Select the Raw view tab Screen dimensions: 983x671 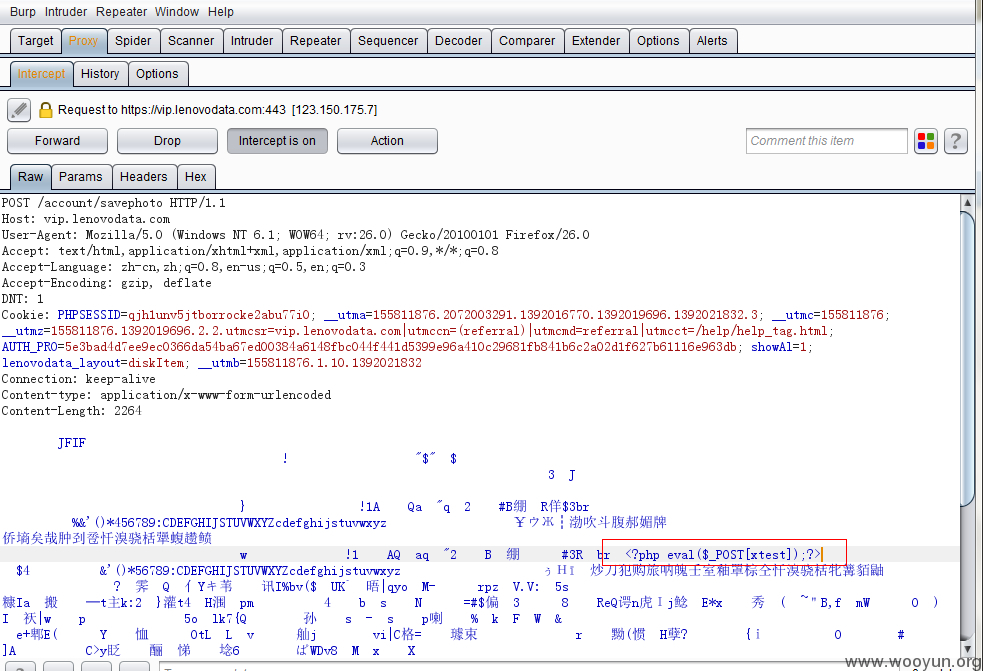[x=31, y=177]
